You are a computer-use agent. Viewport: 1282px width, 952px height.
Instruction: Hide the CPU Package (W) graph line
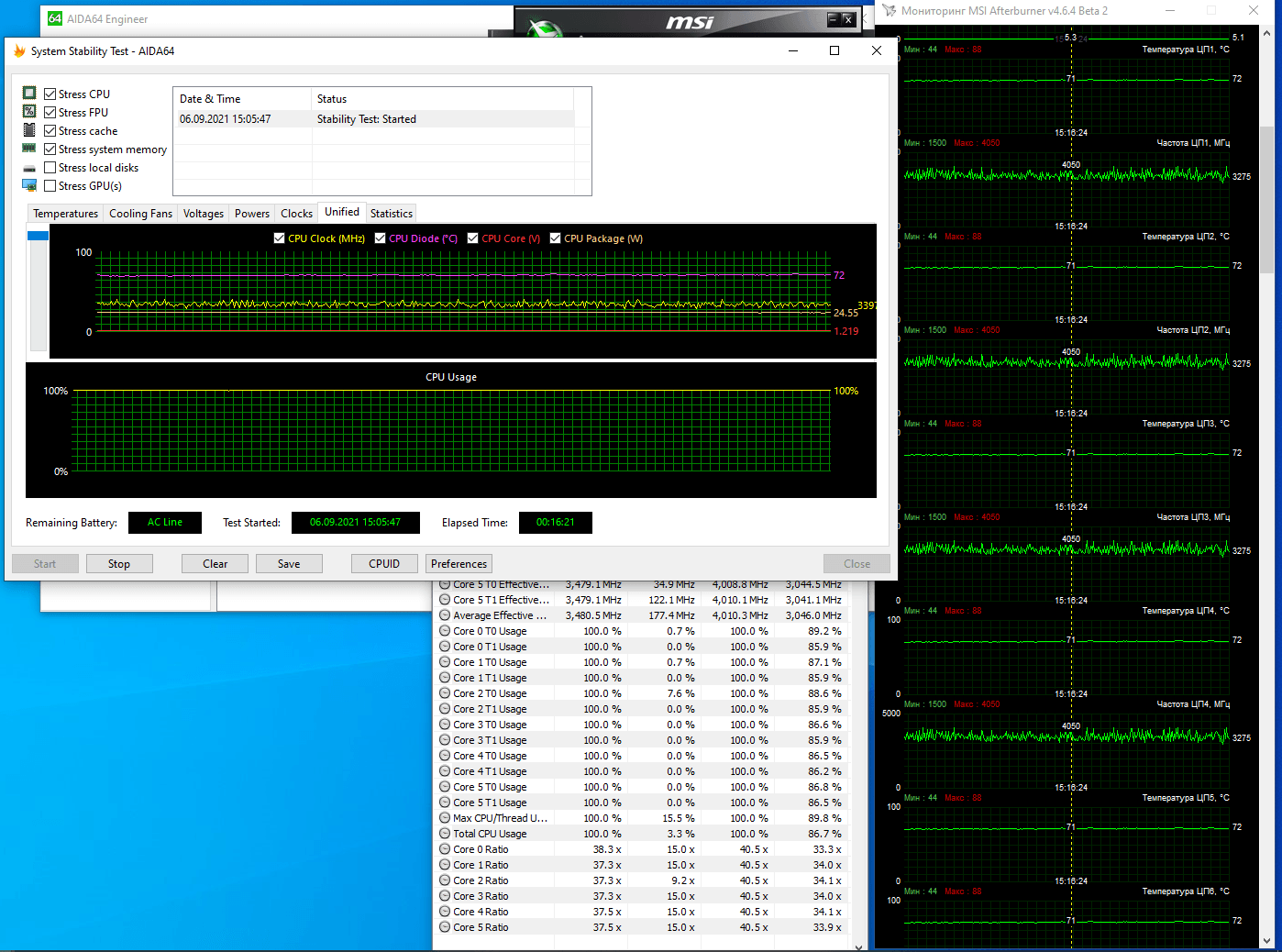(555, 238)
